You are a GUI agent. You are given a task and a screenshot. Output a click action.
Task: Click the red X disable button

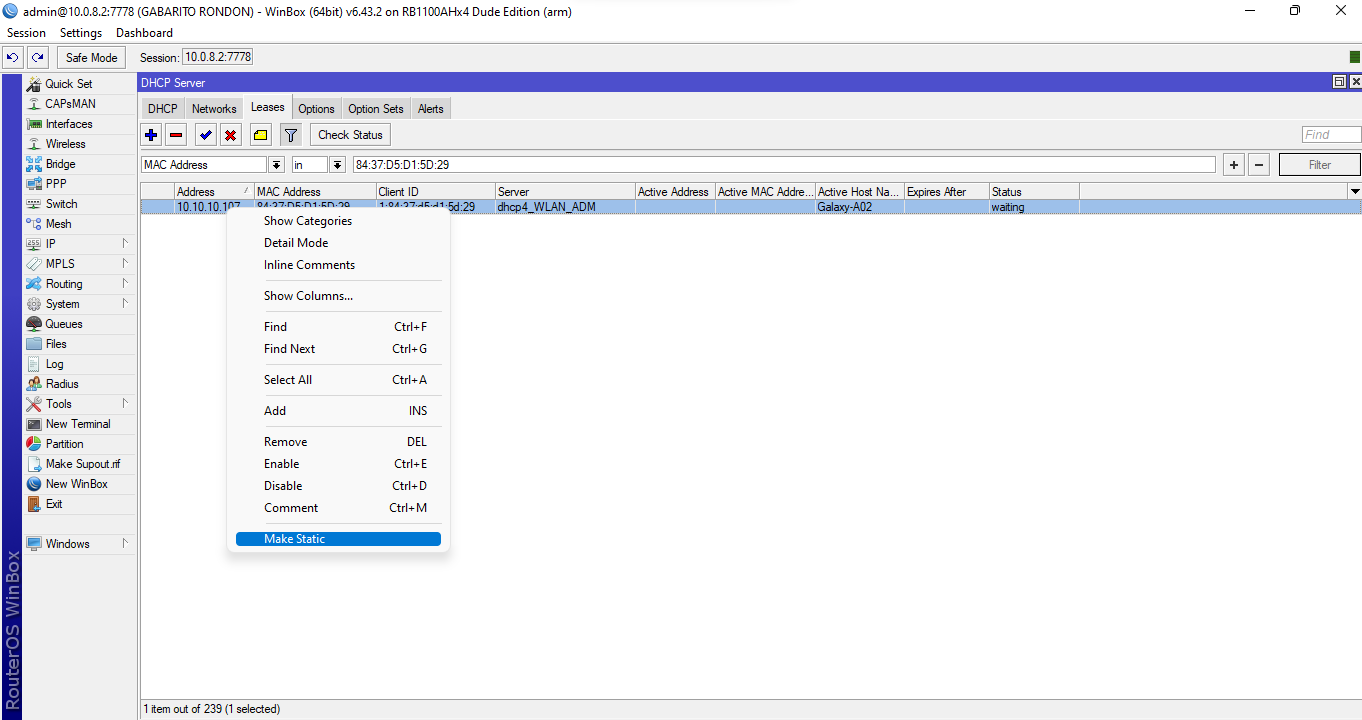click(x=231, y=135)
